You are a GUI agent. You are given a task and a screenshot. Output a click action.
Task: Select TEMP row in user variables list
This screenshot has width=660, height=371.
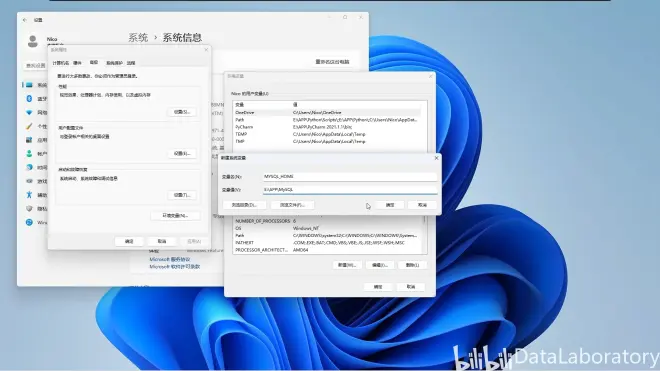pos(327,134)
